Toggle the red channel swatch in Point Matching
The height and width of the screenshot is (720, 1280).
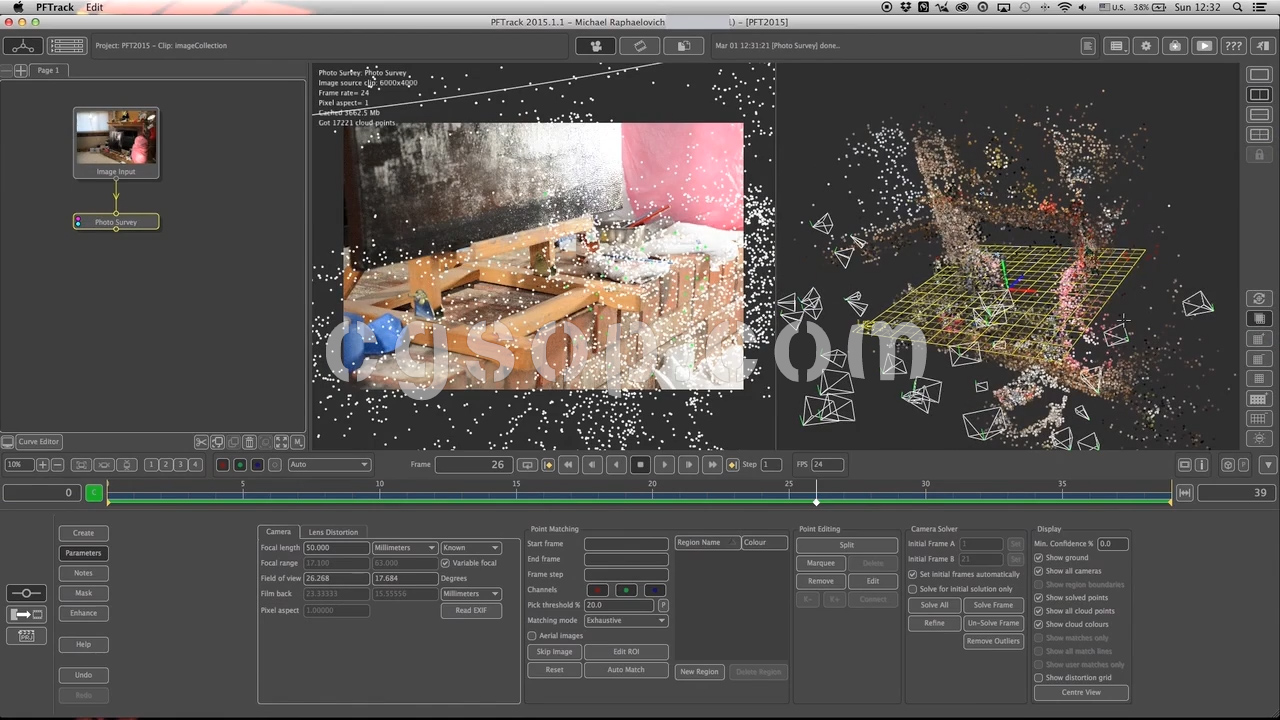click(597, 590)
